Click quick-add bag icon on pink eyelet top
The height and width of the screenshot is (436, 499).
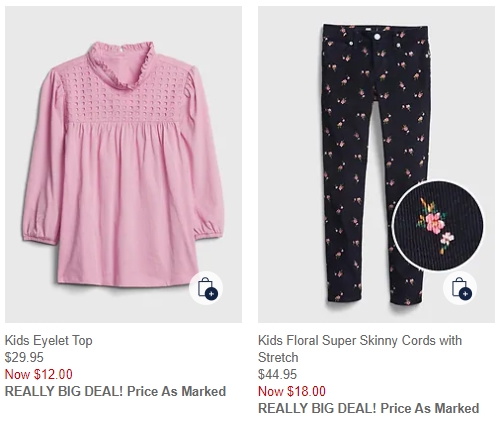(206, 288)
